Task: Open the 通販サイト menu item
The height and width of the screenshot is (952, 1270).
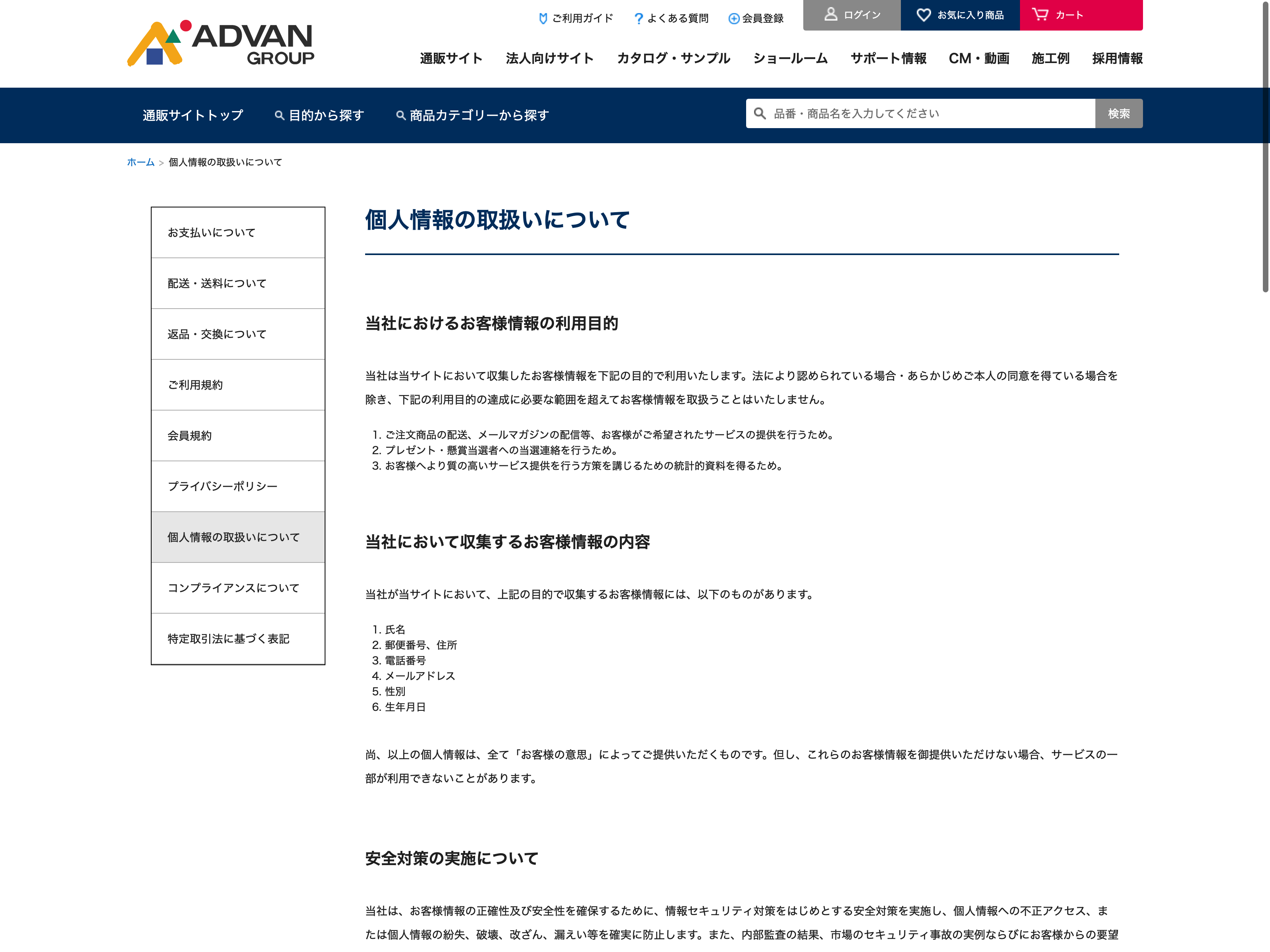Action: (x=451, y=59)
